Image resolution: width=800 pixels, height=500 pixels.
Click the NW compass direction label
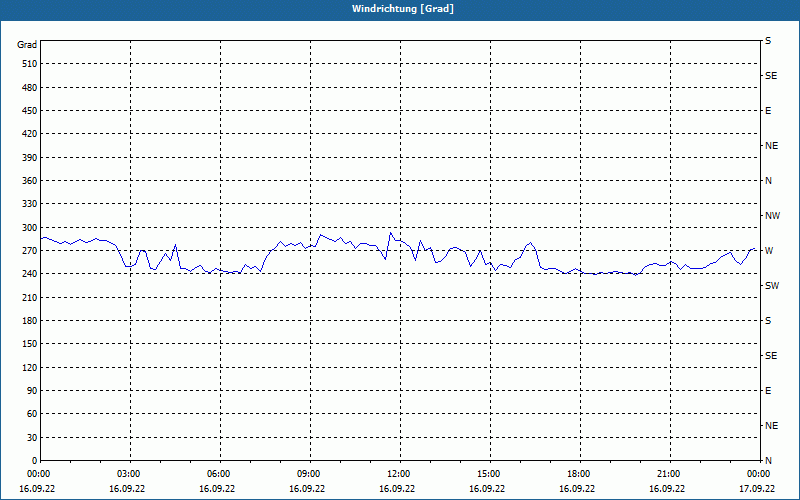(772, 216)
